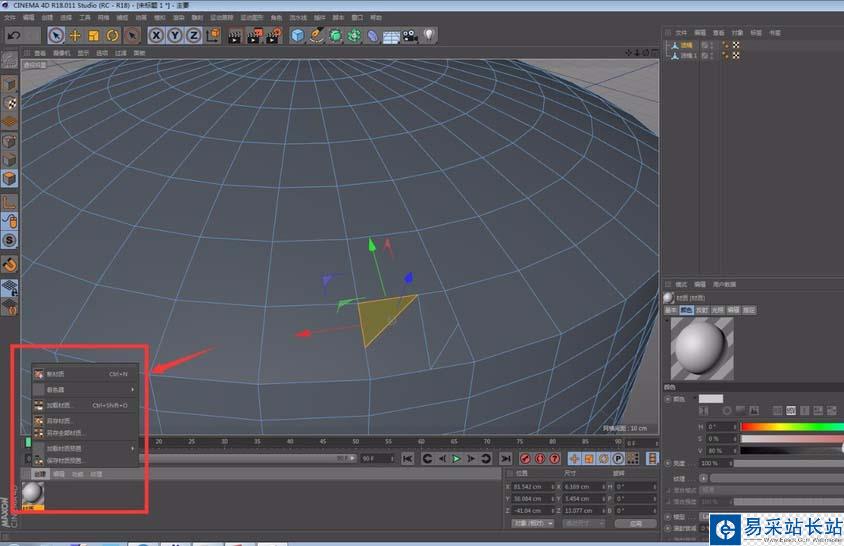
Task: Expand the shader submenu arrow in context menu
Action: [133, 389]
